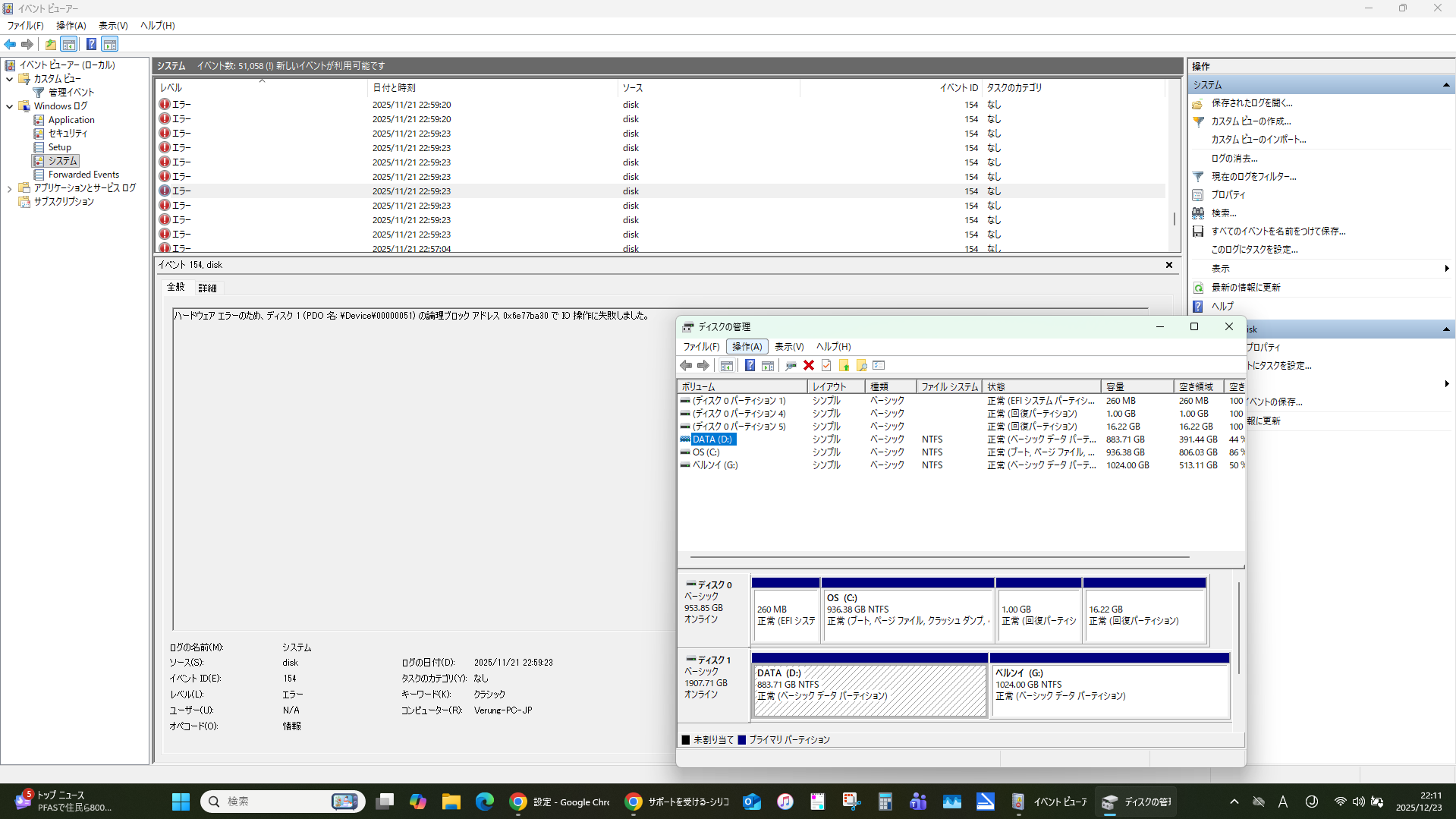Click the show/hide console tree icon in Event Viewer toolbar
The image size is (1456, 819).
pyautogui.click(x=69, y=44)
